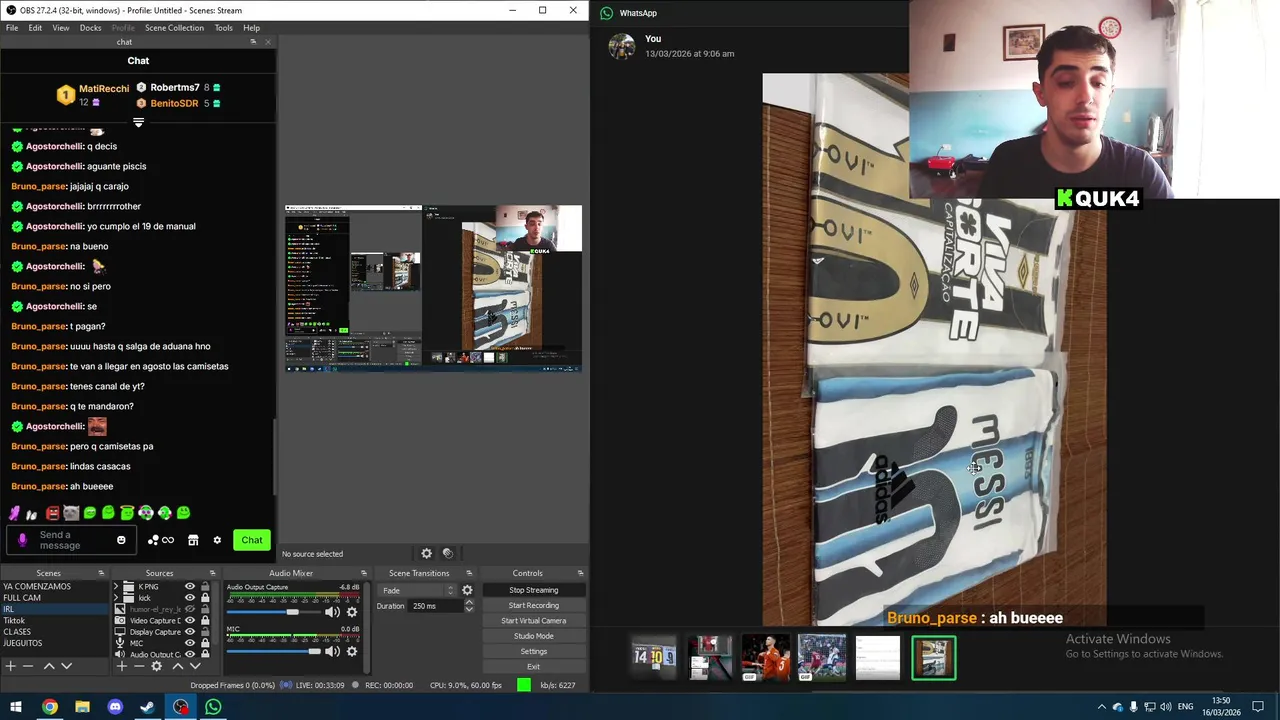Open transition properties gear icon
The image size is (1280, 720).
click(x=467, y=590)
